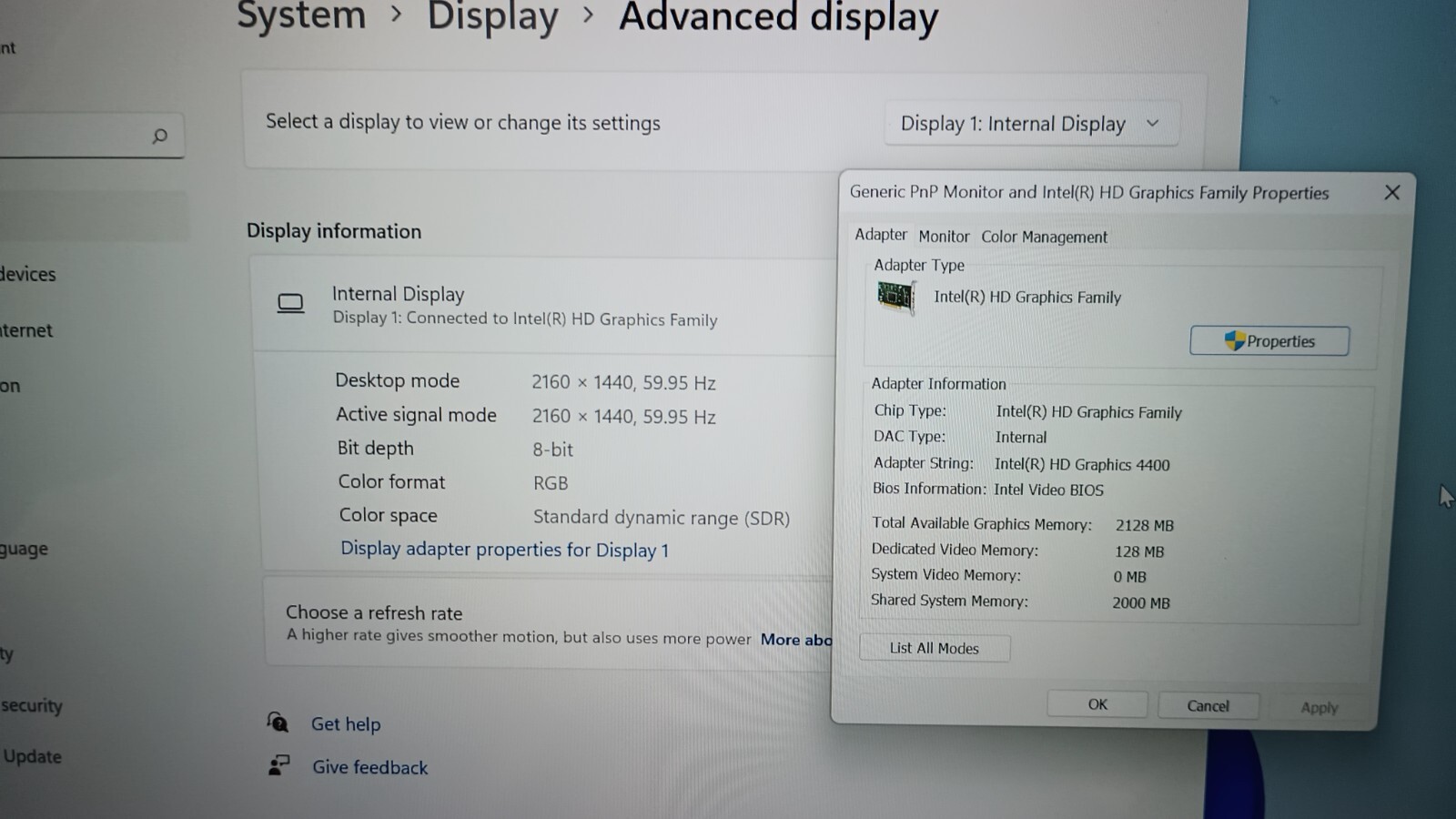The width and height of the screenshot is (1456, 819).
Task: Click the List All Modes button
Action: point(935,648)
